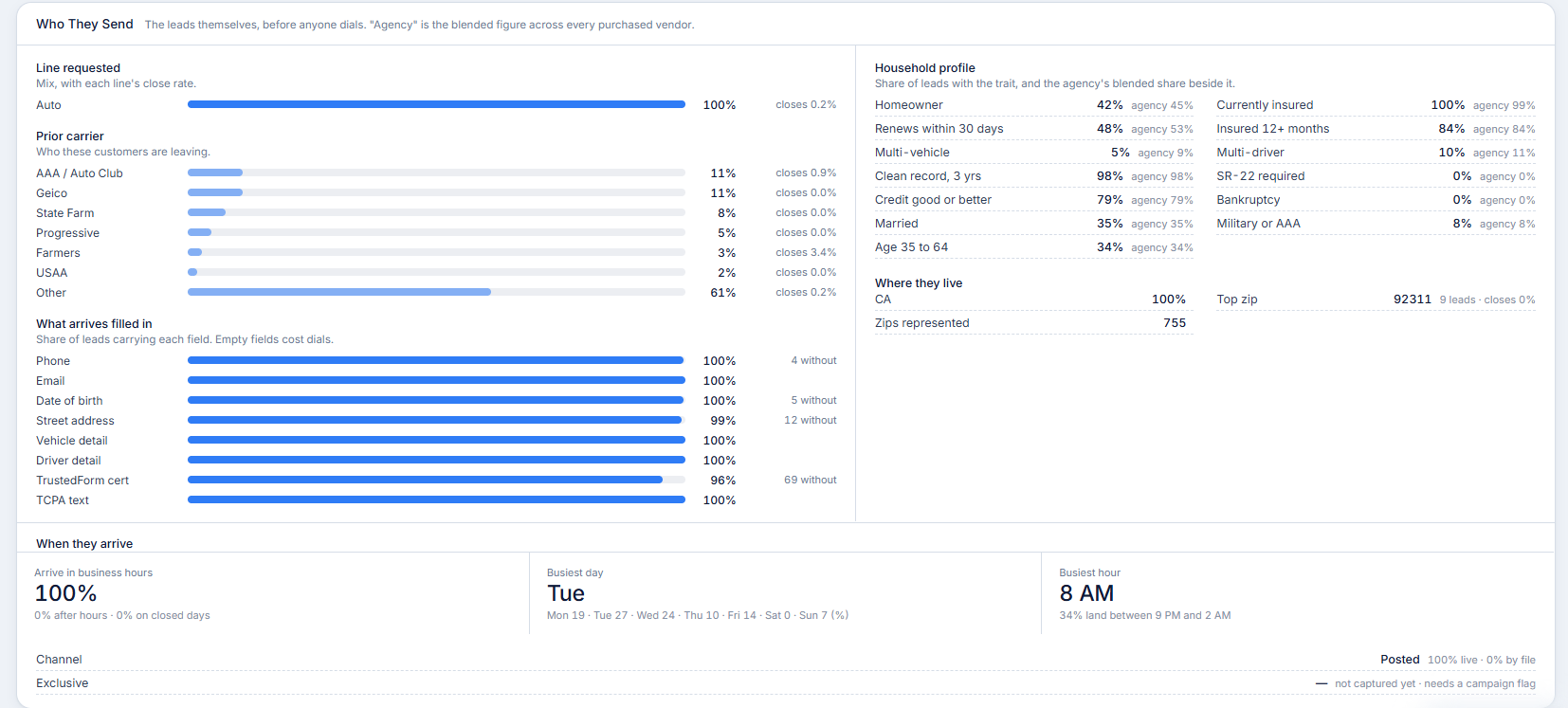Click "agency 45%" beside Homeowner
Image resolution: width=1568 pixels, height=708 pixels.
(x=1162, y=105)
